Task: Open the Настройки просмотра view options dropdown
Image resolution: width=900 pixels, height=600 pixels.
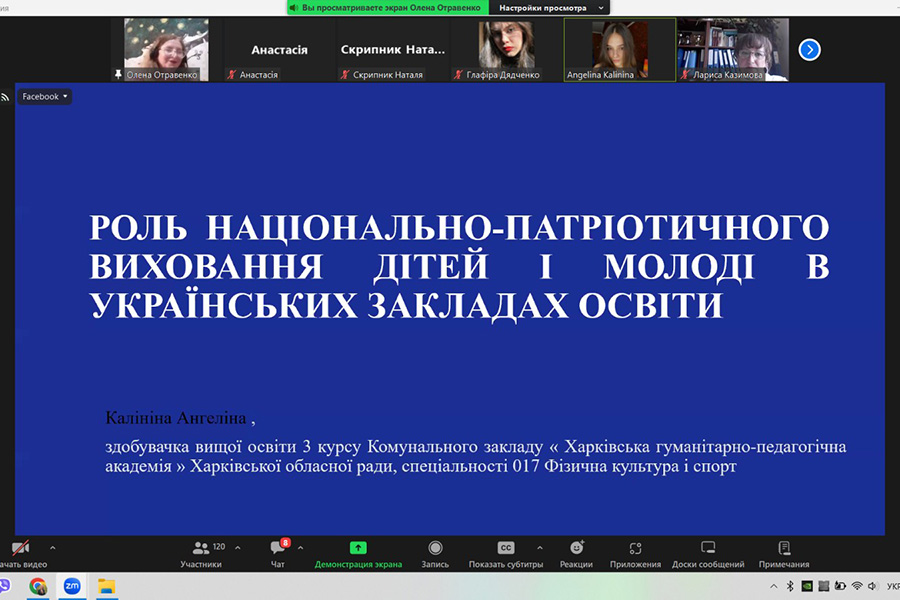Action: pos(549,7)
